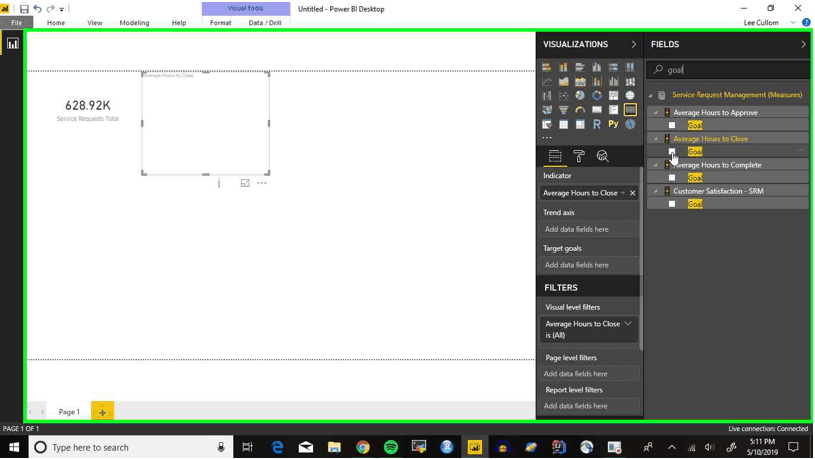Select the highlighted KPI visual
The width and height of the screenshot is (815, 459).
click(630, 110)
